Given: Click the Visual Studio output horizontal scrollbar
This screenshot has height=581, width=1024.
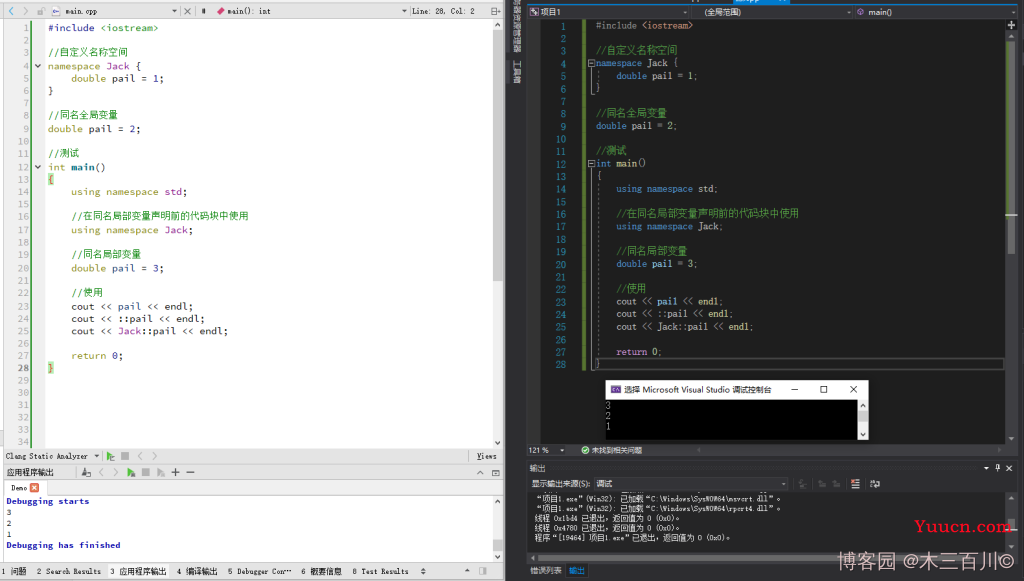Looking at the screenshot, I should point(764,557).
